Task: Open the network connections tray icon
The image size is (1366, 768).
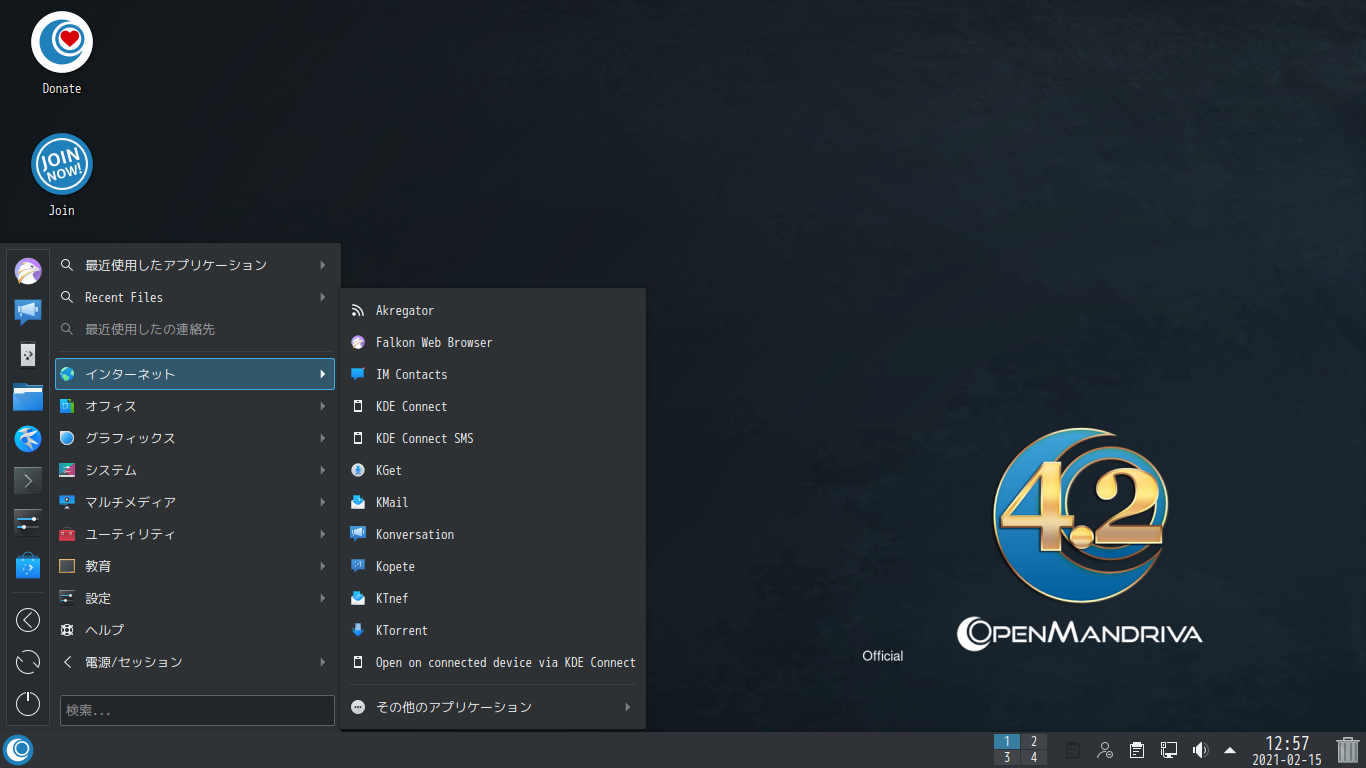Action: 1169,750
